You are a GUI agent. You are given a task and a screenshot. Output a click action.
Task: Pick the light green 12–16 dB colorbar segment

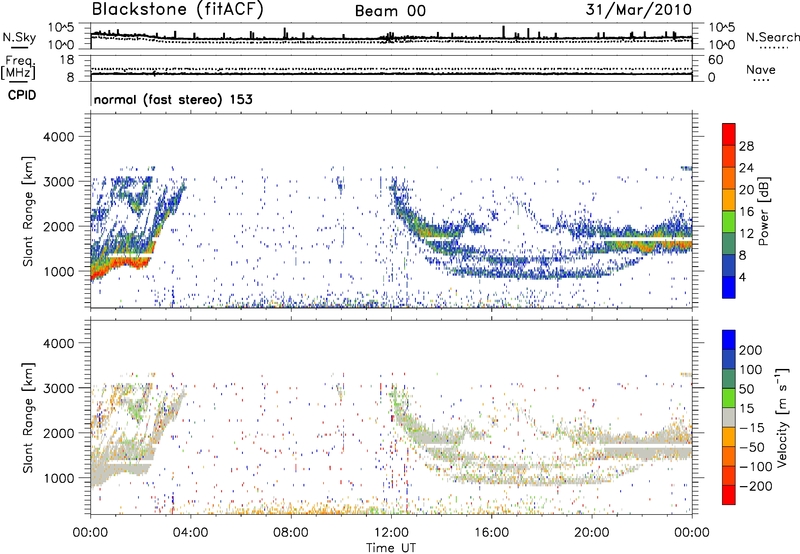[729, 222]
